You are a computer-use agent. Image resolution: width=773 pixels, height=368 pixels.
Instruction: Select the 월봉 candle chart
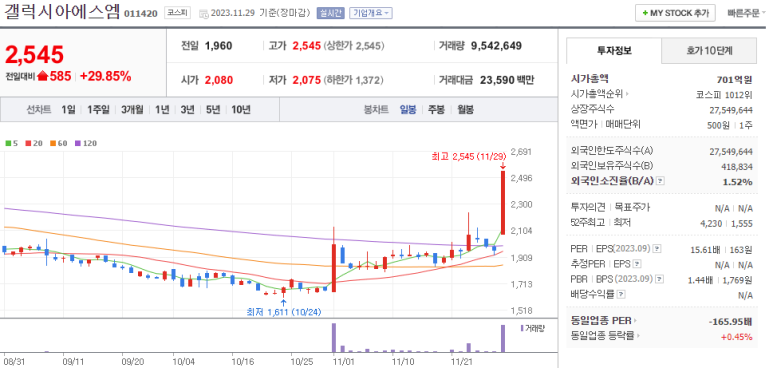click(465, 110)
